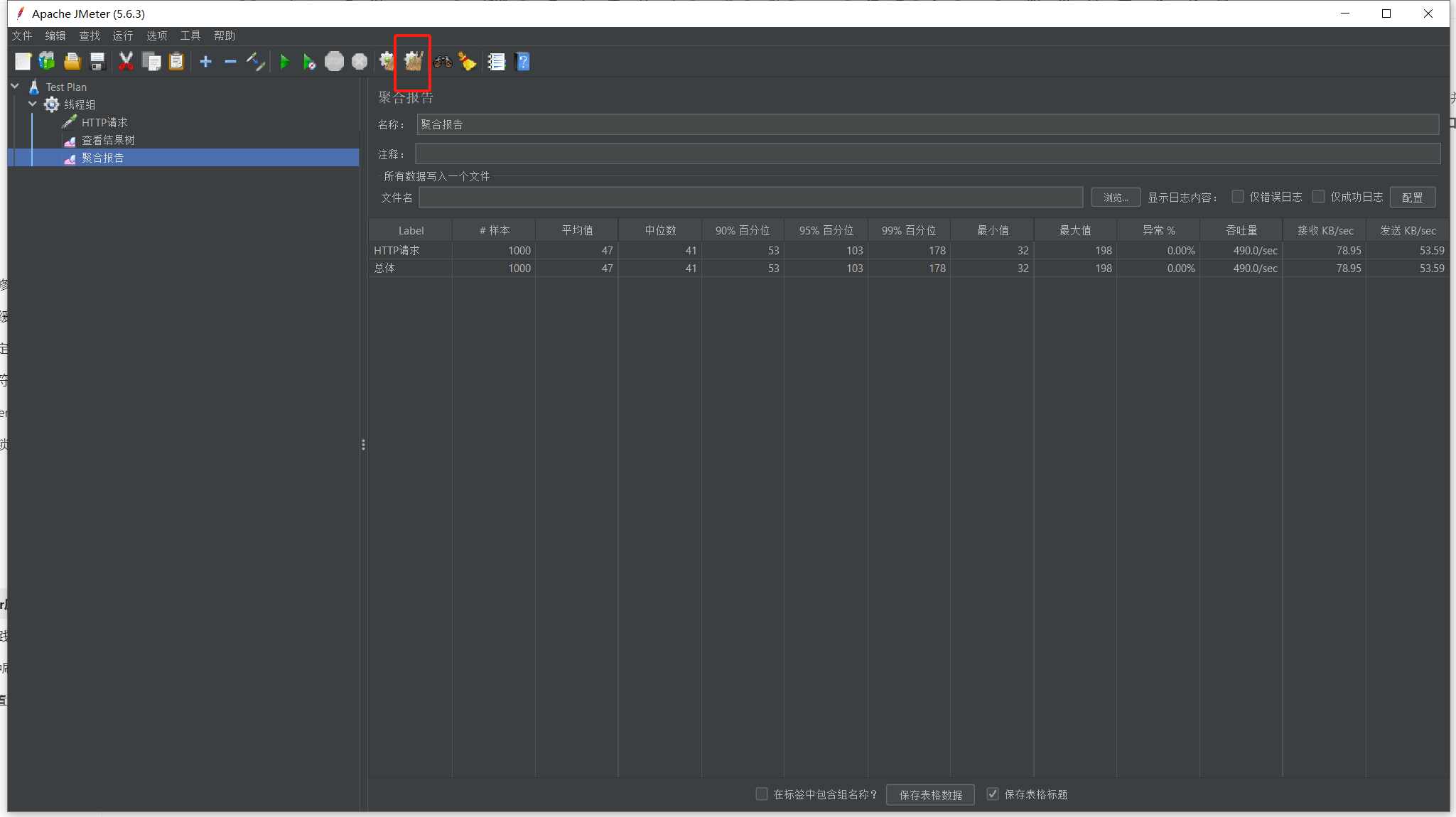The image size is (1456, 817).
Task: Click the Copy icon in toolbar
Action: (x=151, y=62)
